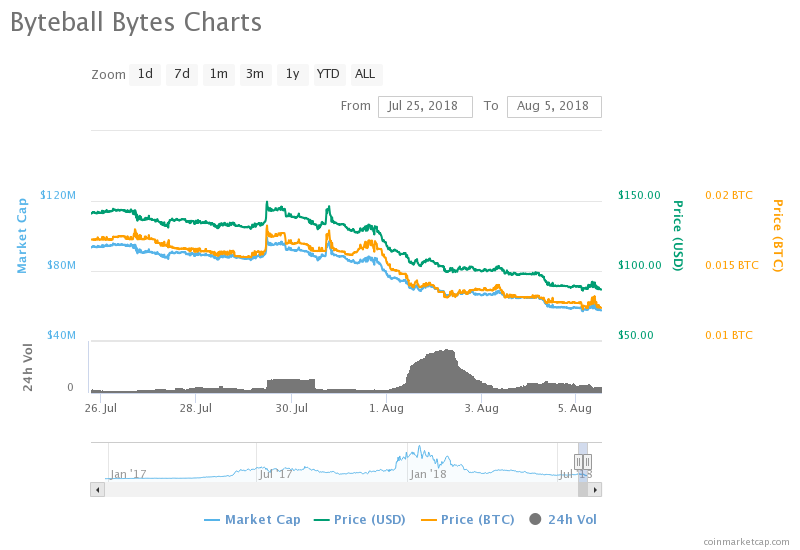800x550 pixels.
Task: Edit the To date field
Action: point(554,107)
